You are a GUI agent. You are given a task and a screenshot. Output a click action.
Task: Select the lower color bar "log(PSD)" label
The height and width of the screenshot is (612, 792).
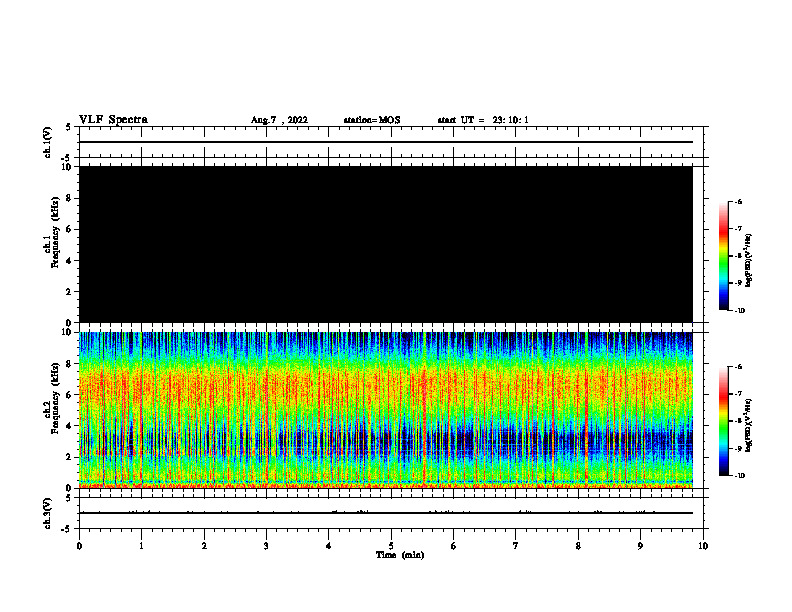(x=749, y=426)
